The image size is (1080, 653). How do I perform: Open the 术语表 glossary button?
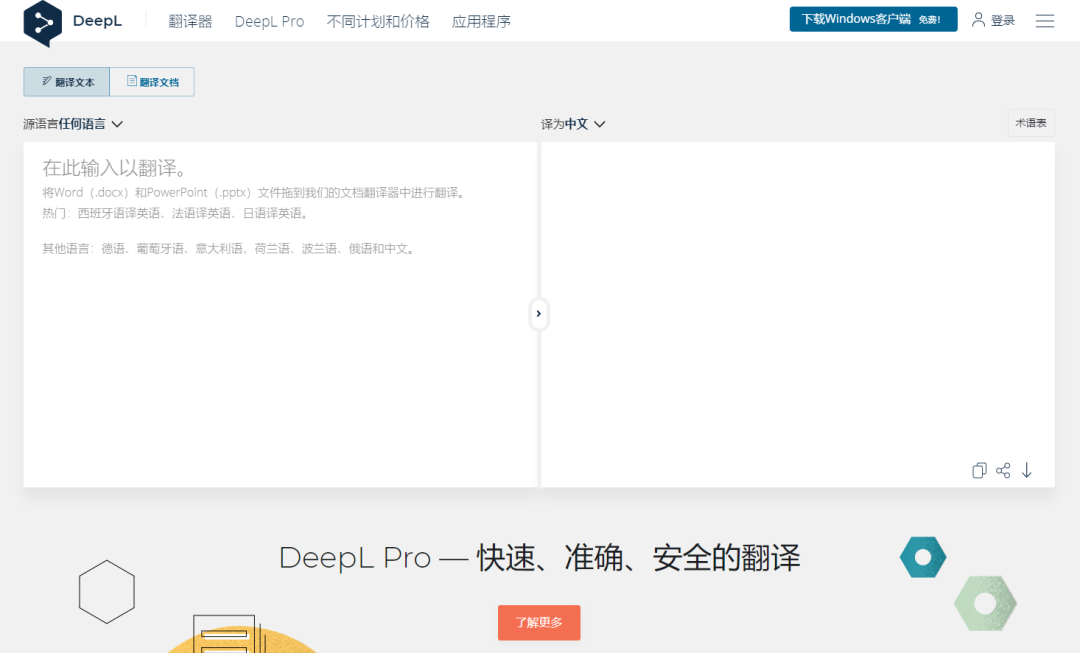point(1031,123)
